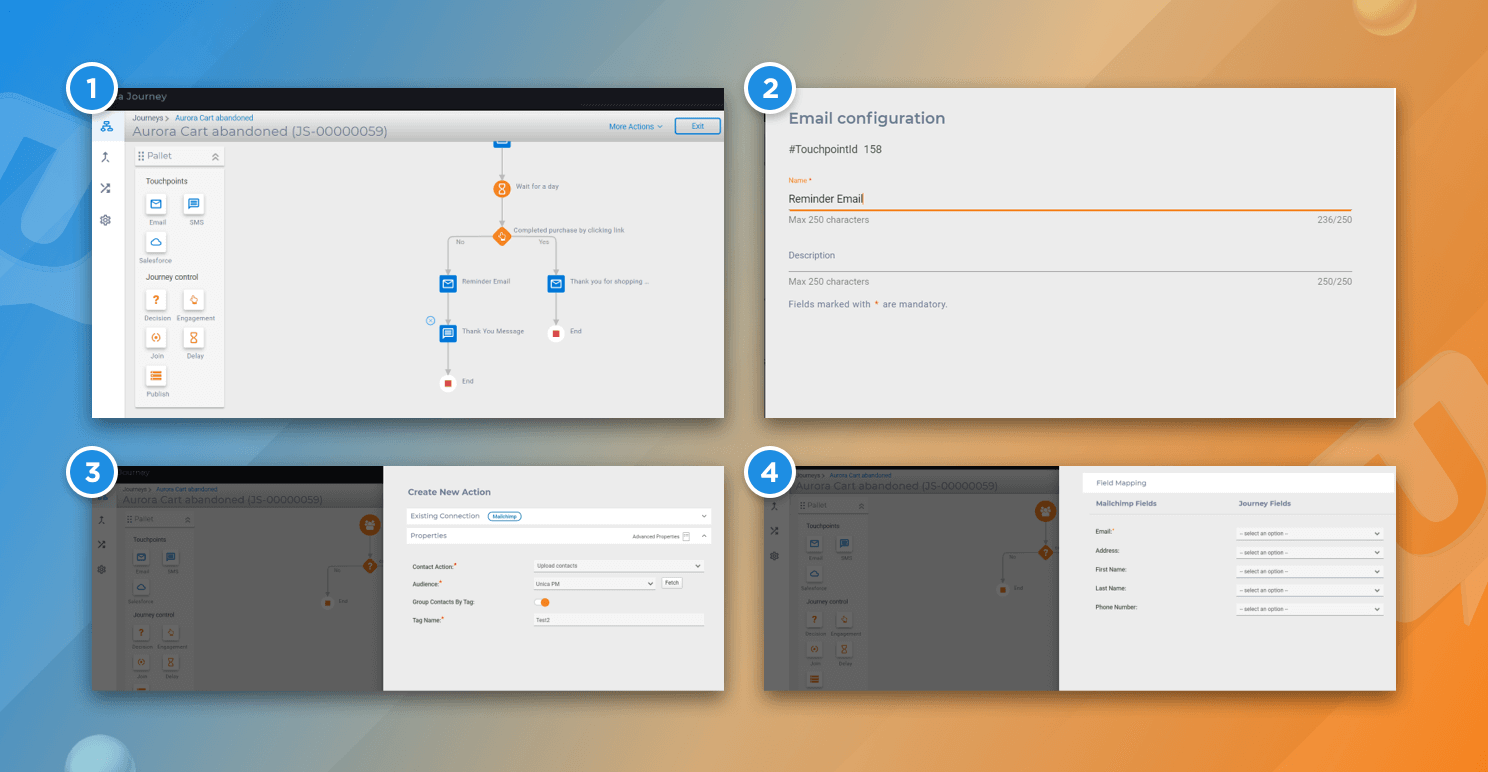Click the Reminder Email node in the canvas
The width and height of the screenshot is (1488, 772).
point(448,282)
